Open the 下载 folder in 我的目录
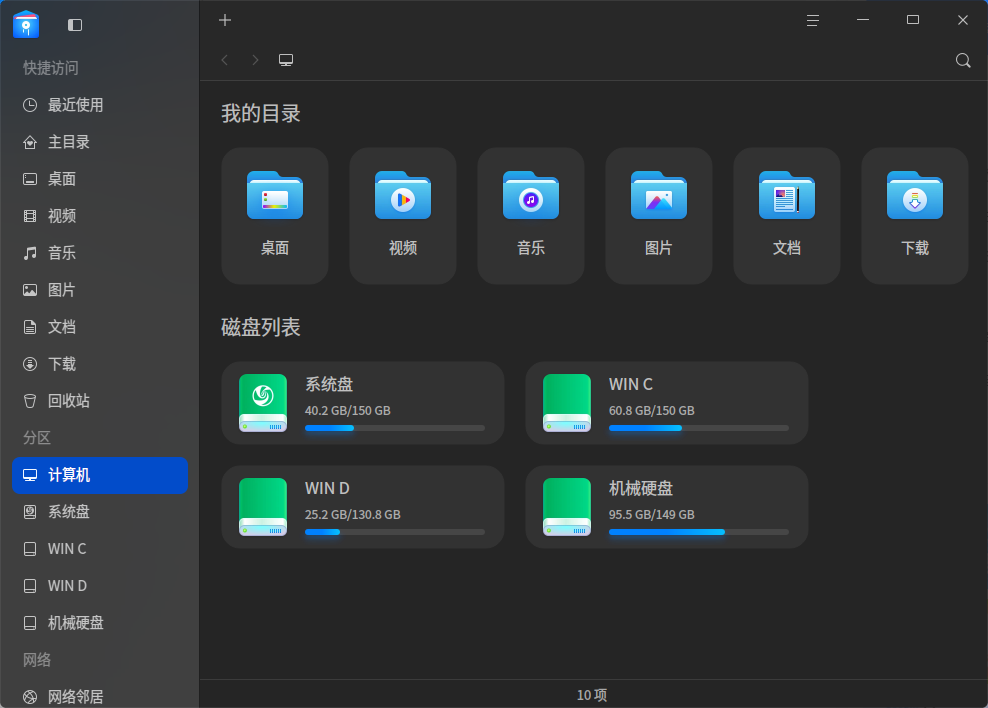Image resolution: width=988 pixels, height=708 pixels. [x=915, y=215]
